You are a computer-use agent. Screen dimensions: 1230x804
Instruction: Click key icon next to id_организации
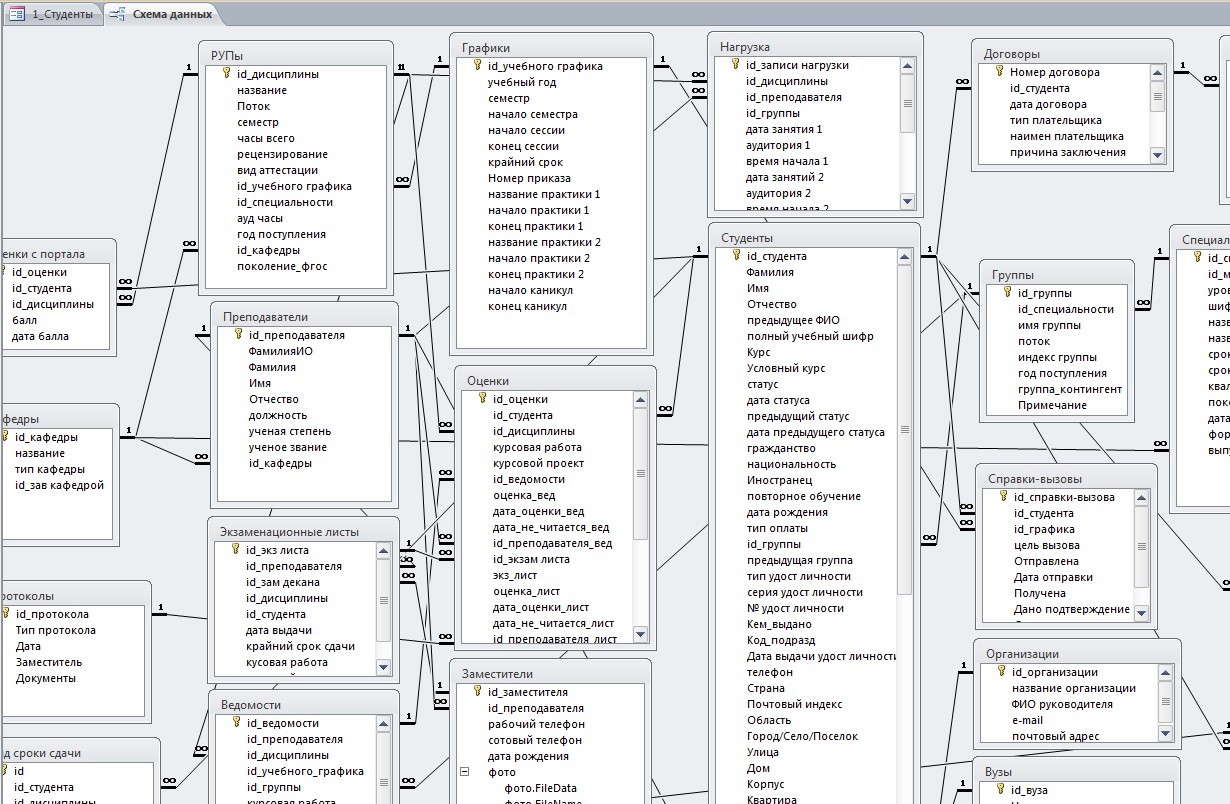[1001, 672]
